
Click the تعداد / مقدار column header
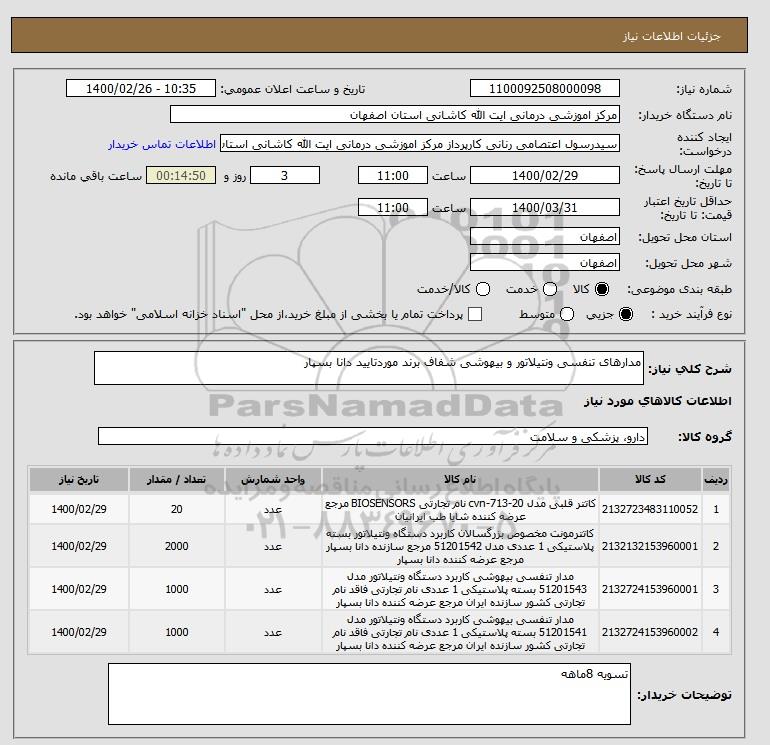click(177, 479)
